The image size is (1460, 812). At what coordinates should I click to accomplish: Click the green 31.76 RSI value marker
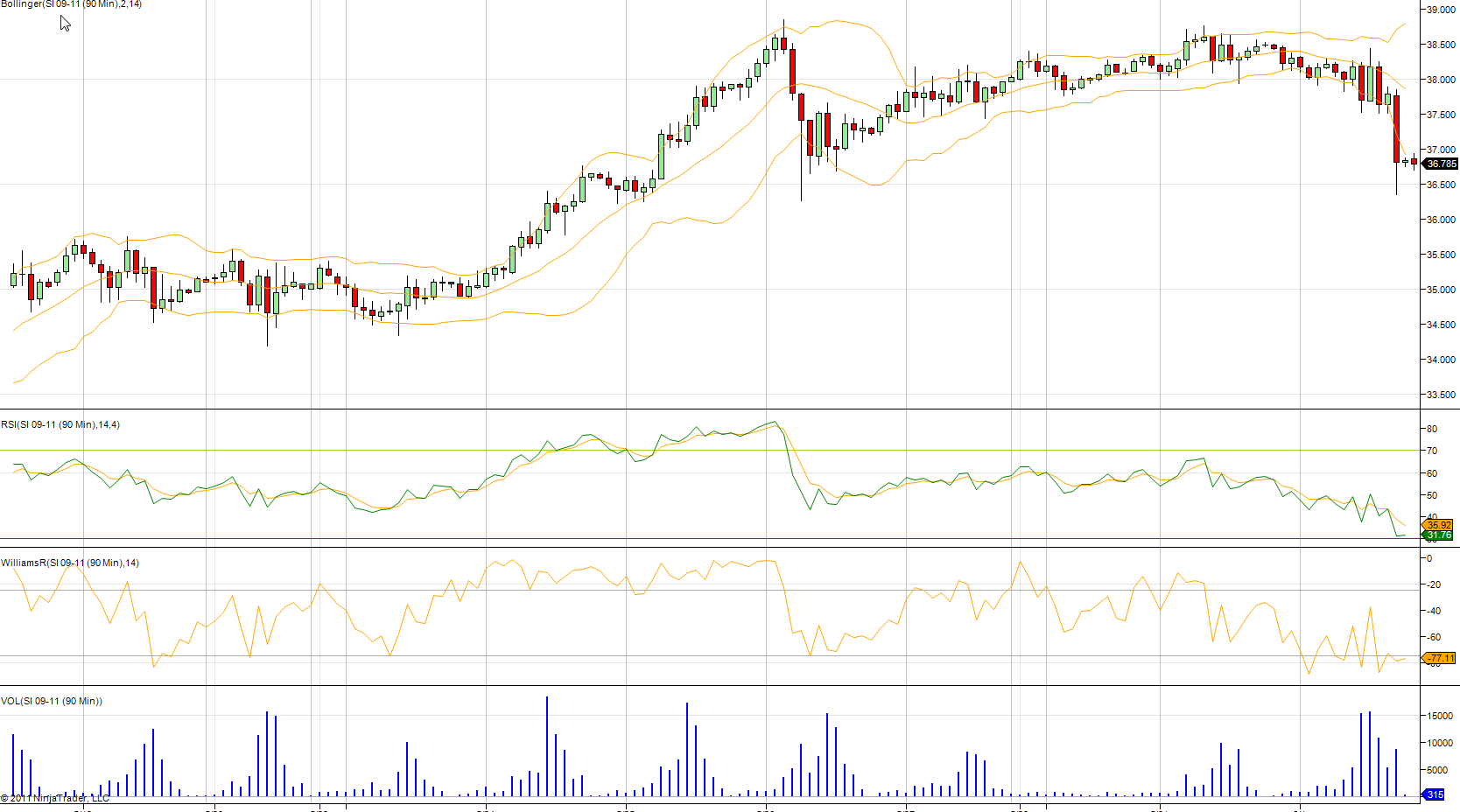1439,535
